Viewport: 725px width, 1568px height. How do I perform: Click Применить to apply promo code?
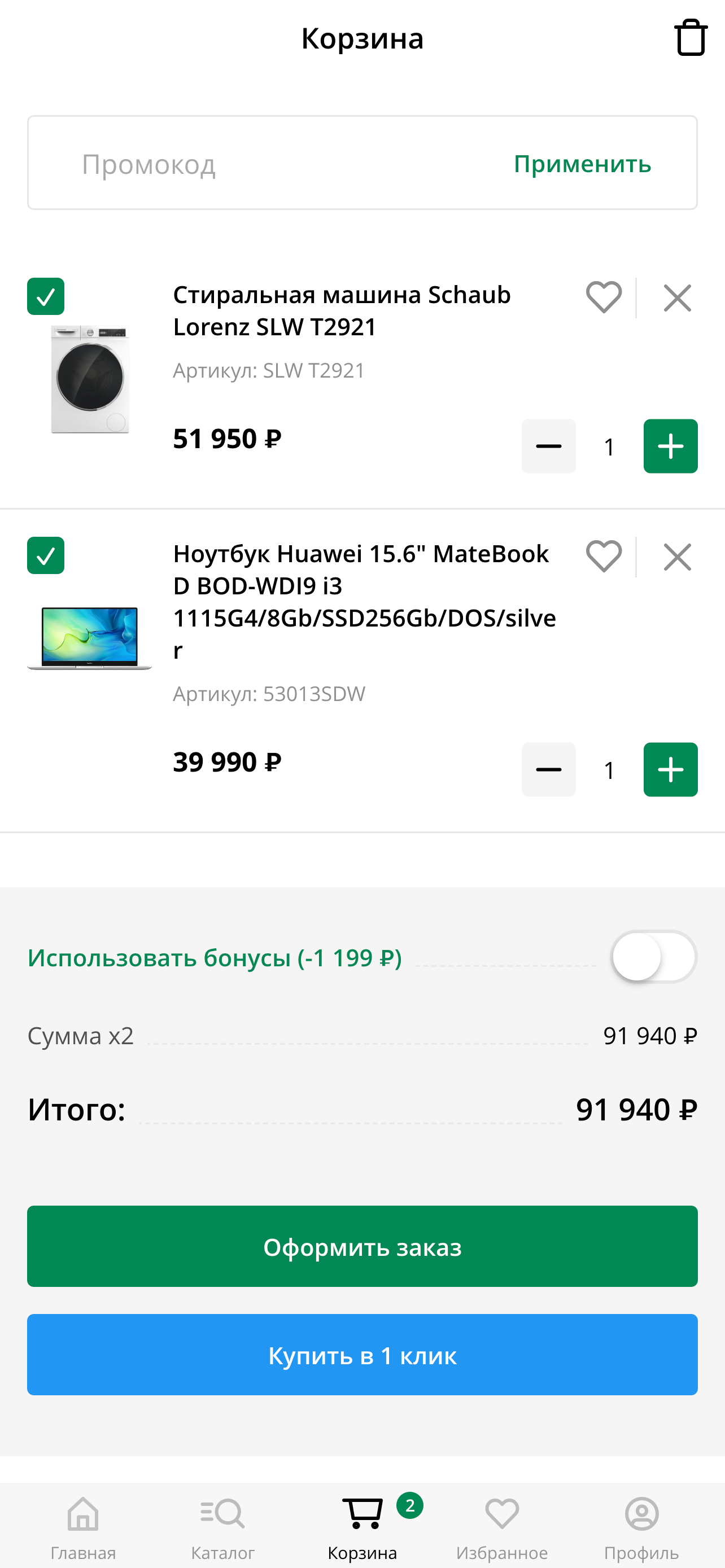(x=582, y=164)
